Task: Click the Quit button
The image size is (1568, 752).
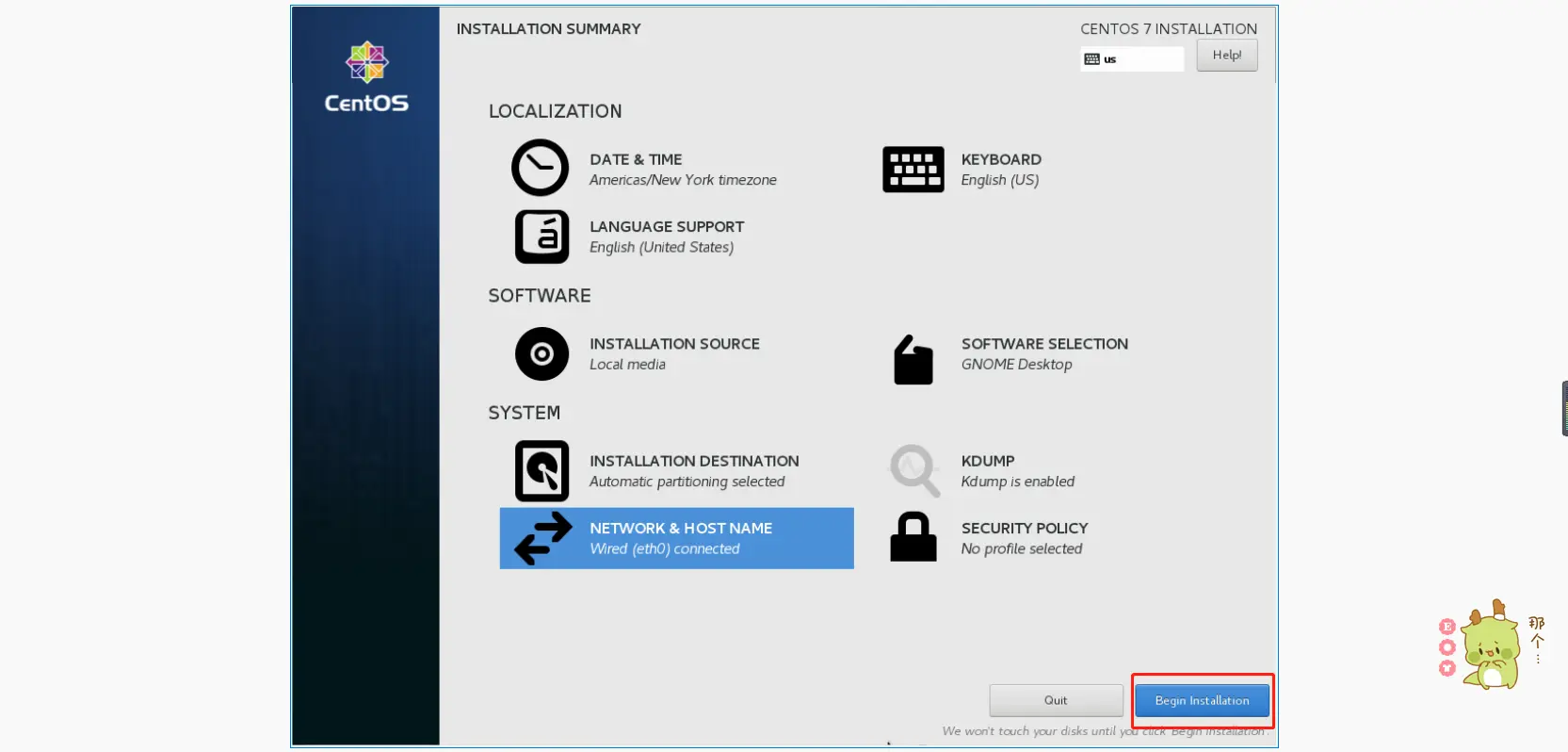Action: tap(1056, 700)
